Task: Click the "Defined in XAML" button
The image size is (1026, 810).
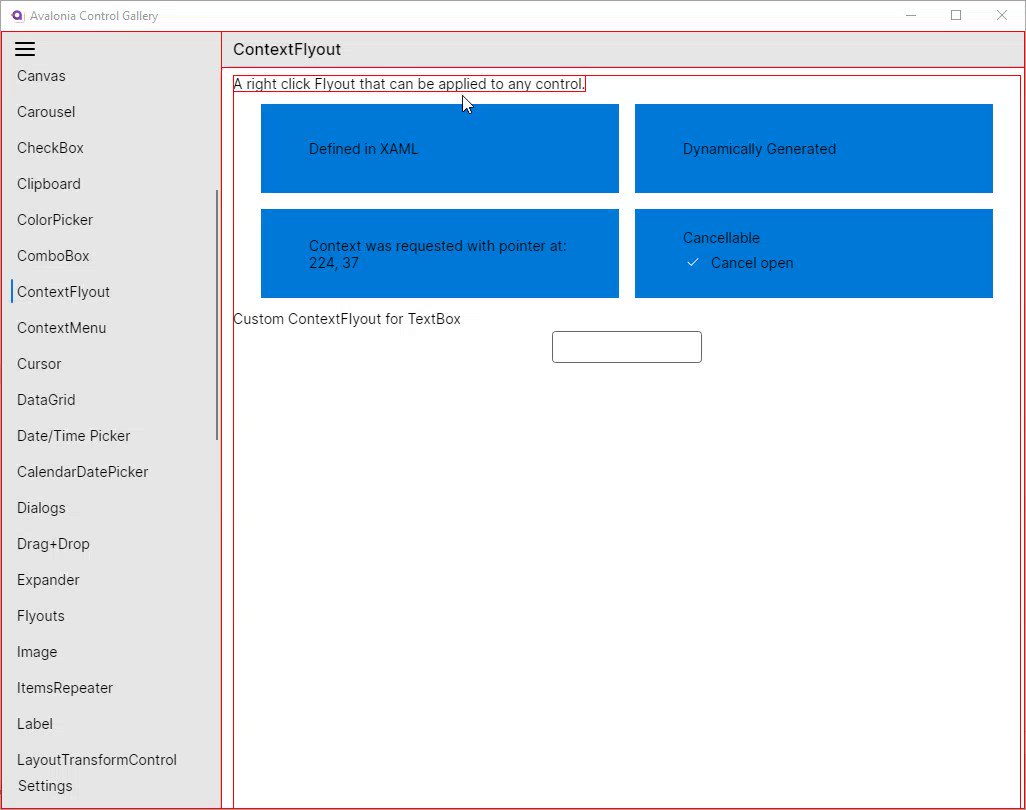Action: (439, 148)
